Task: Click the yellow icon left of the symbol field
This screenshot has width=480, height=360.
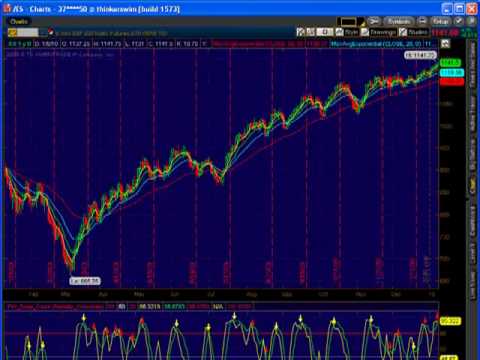Action: [x=12, y=33]
